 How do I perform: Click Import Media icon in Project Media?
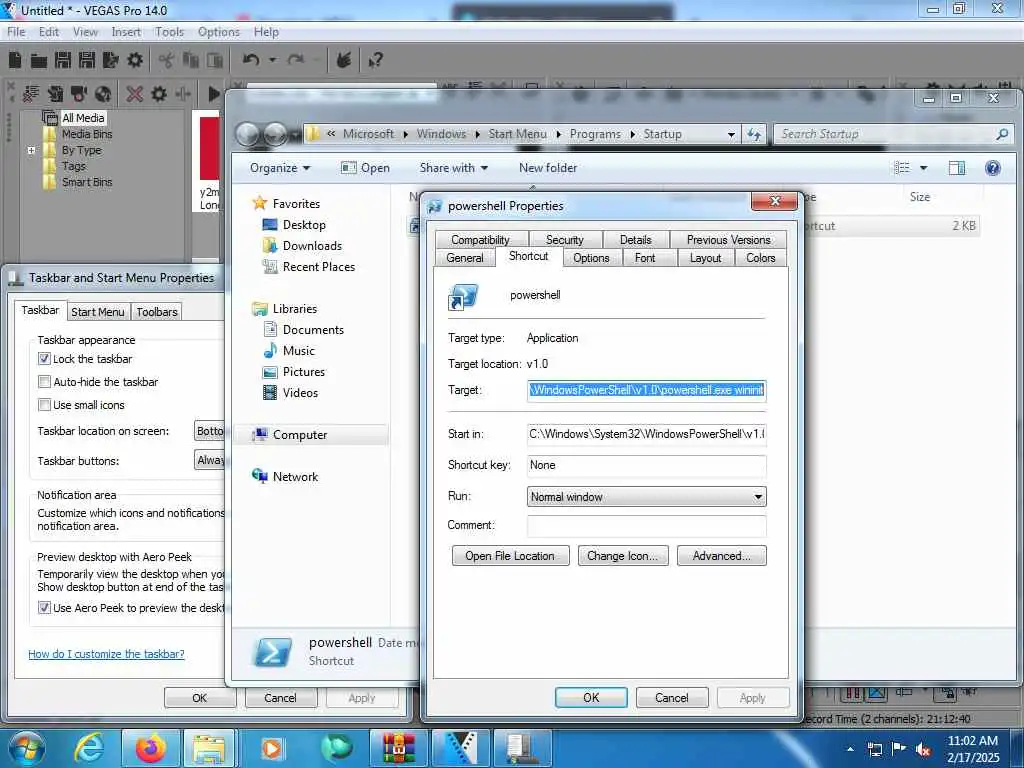(55, 94)
